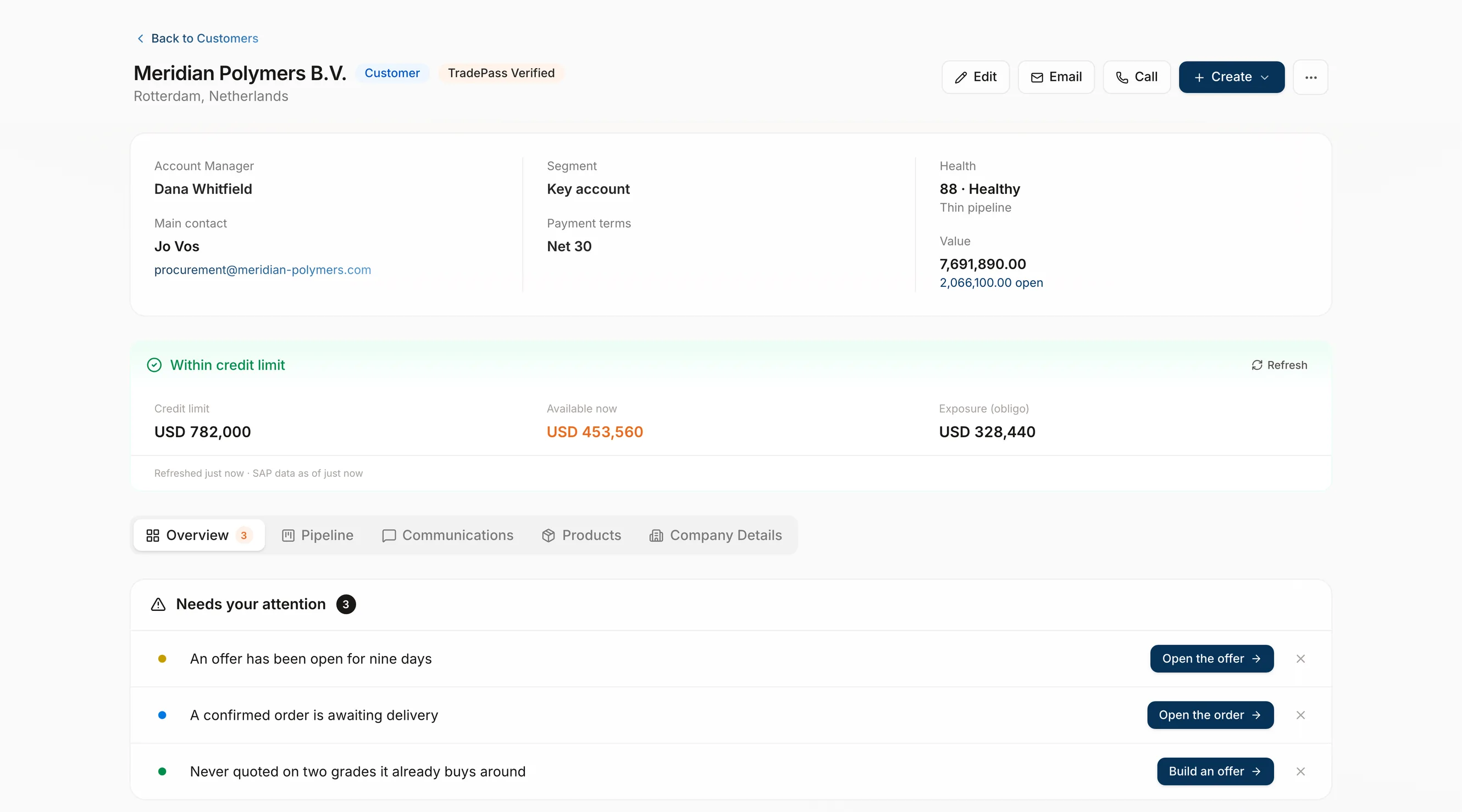Viewport: 1462px width, 812px height.
Task: Click the USD 328,440 exposure value
Action: [987, 432]
